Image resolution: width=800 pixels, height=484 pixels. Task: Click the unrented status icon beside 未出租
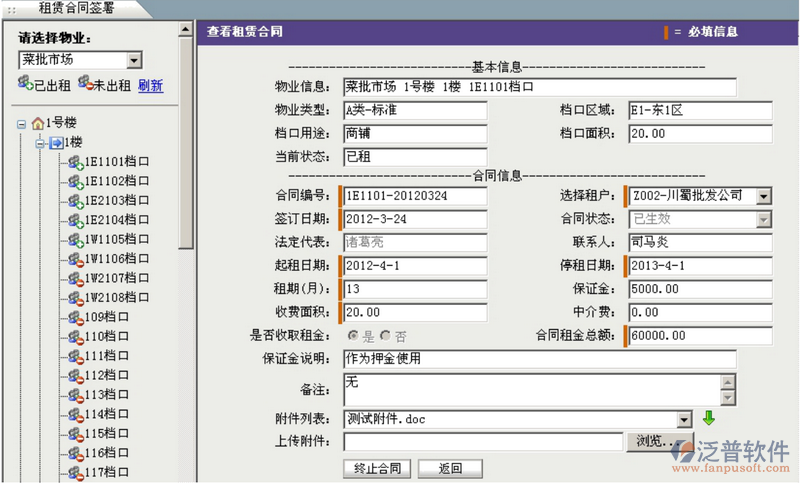pos(85,84)
